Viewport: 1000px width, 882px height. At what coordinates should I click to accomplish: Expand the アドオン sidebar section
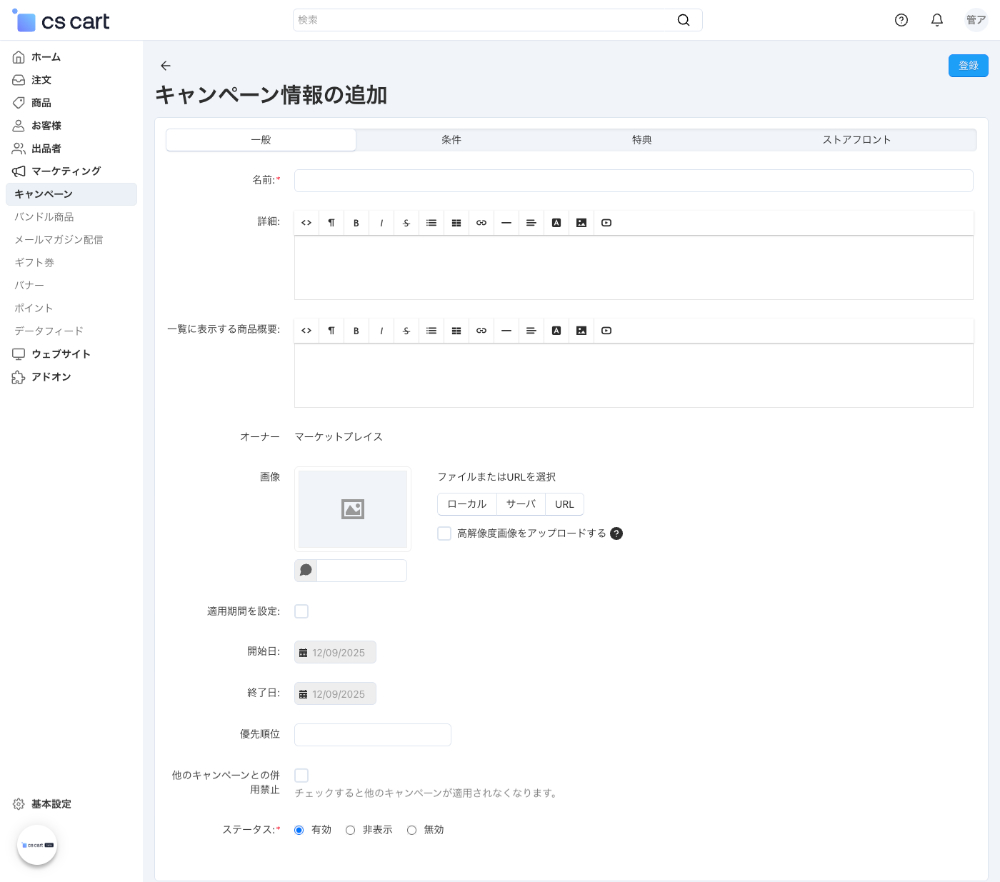[x=50, y=377]
